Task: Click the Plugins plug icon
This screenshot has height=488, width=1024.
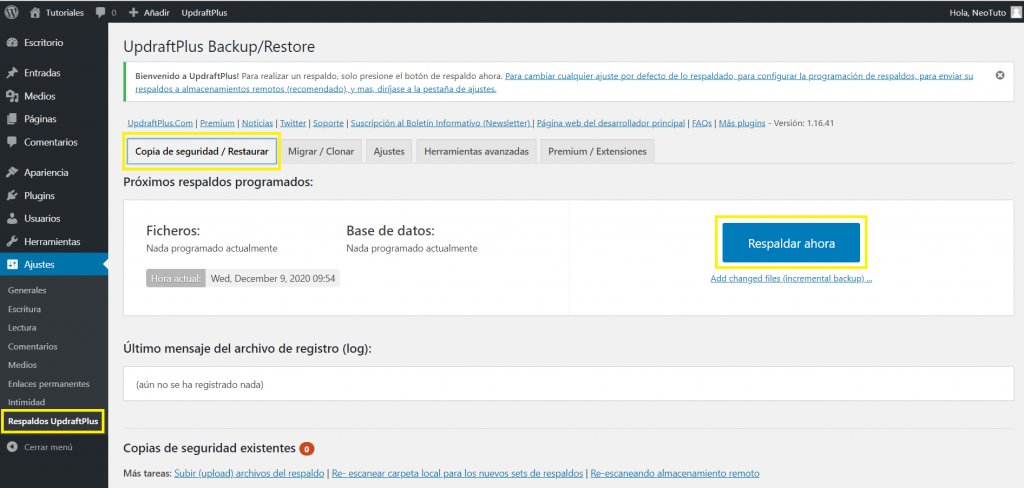Action: [x=12, y=195]
